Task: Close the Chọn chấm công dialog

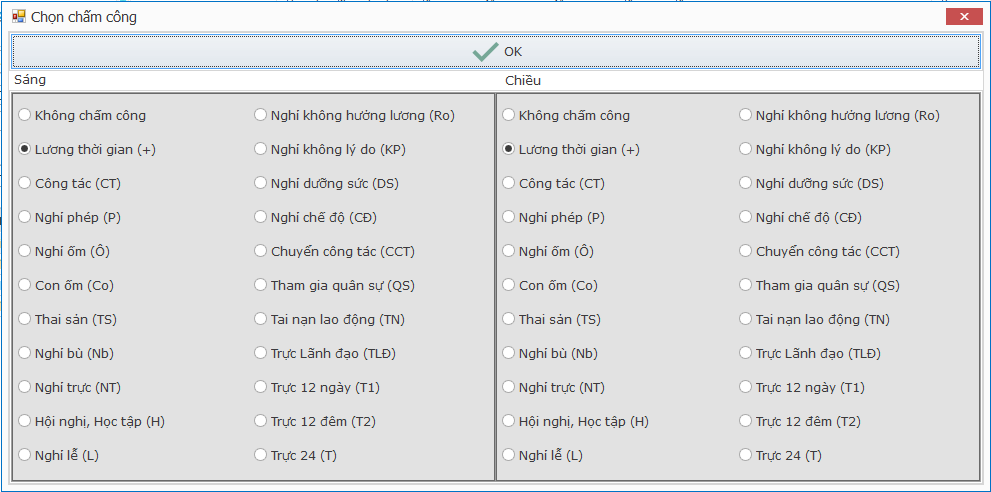Action: coord(964,17)
